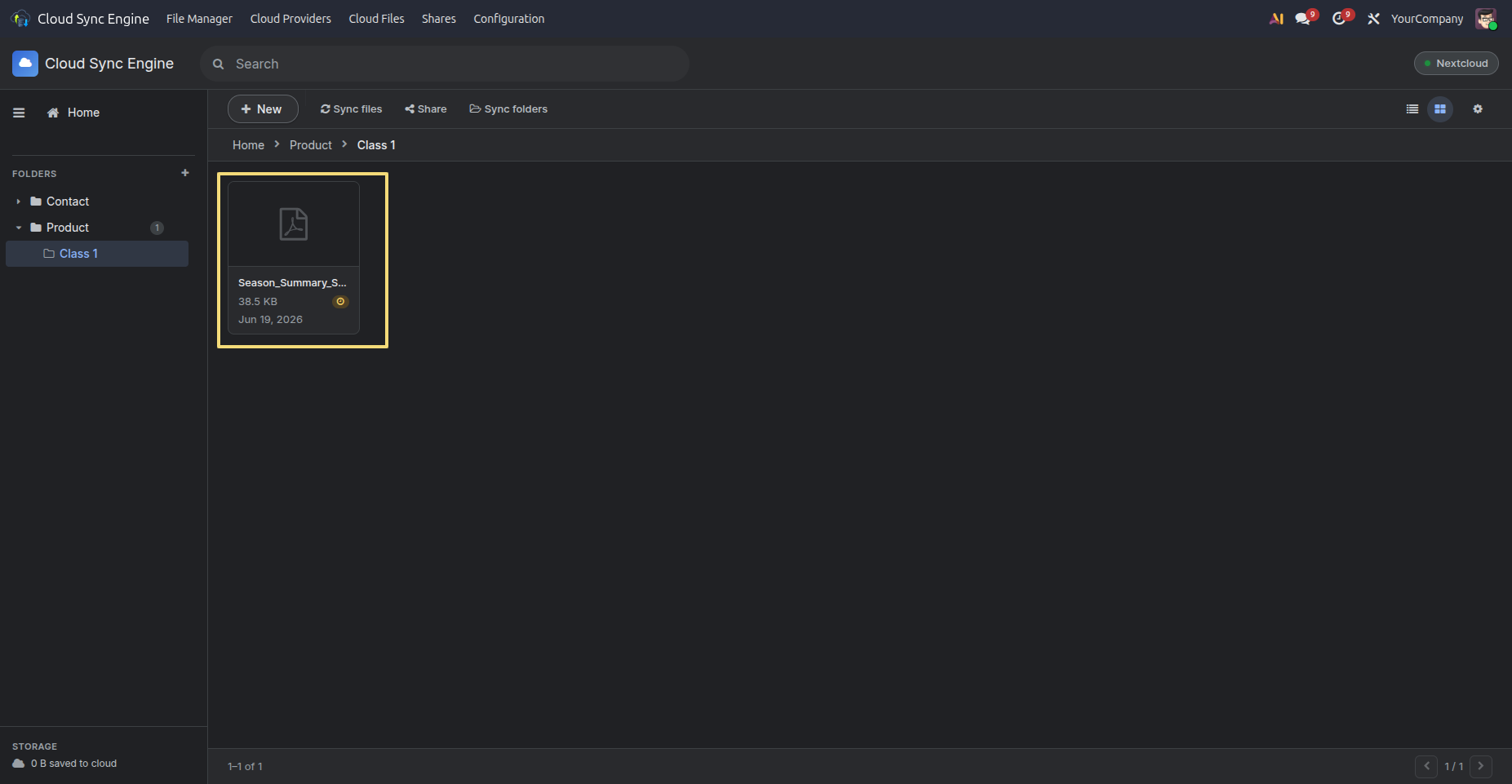This screenshot has height=784, width=1512.
Task: Click the Share toolbar button
Action: pyautogui.click(x=426, y=109)
